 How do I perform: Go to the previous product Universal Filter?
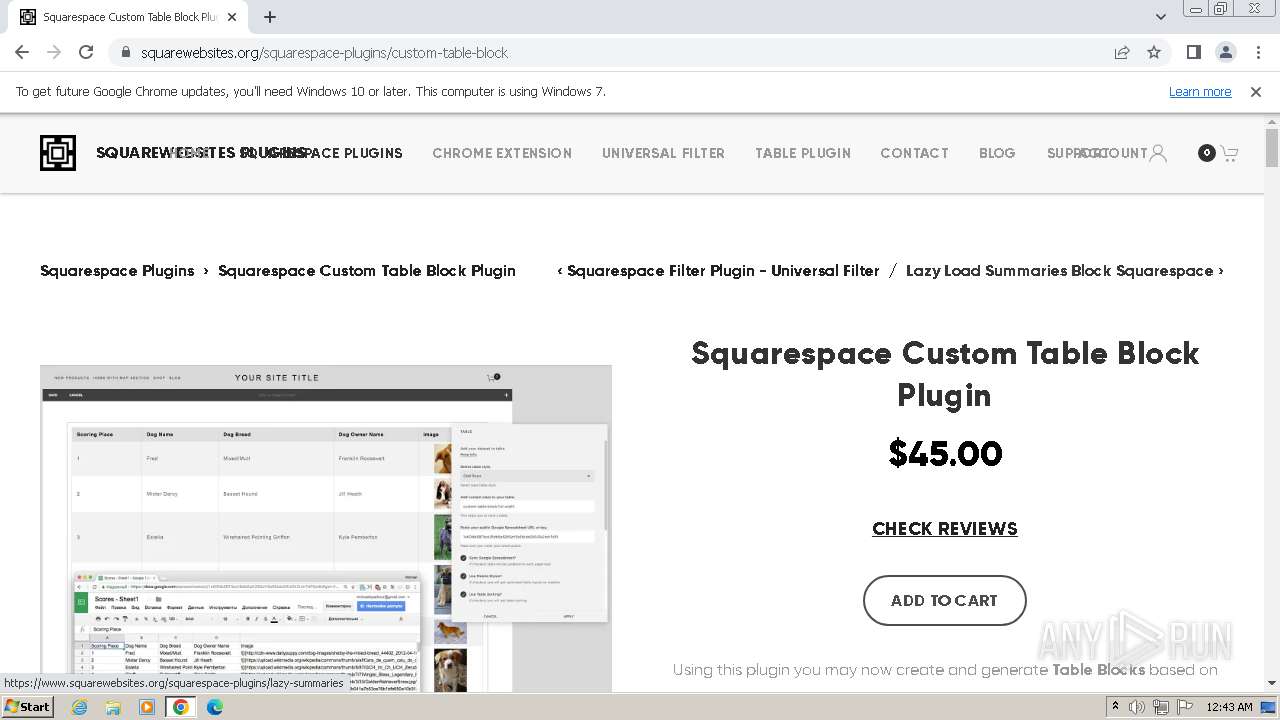click(718, 271)
